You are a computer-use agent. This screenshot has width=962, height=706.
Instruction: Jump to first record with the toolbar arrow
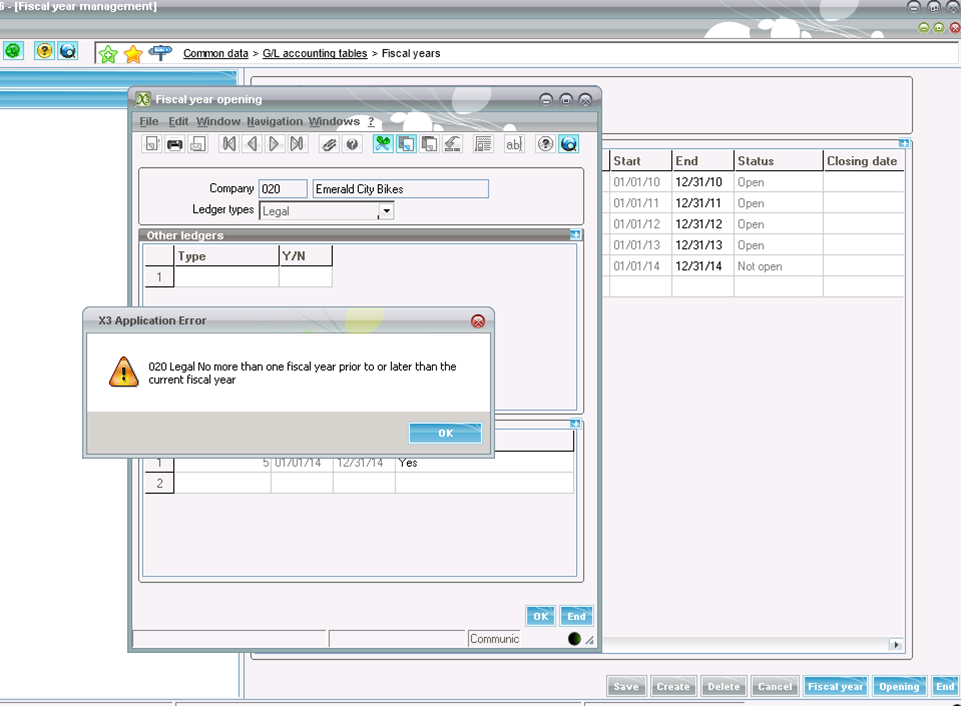tap(229, 144)
